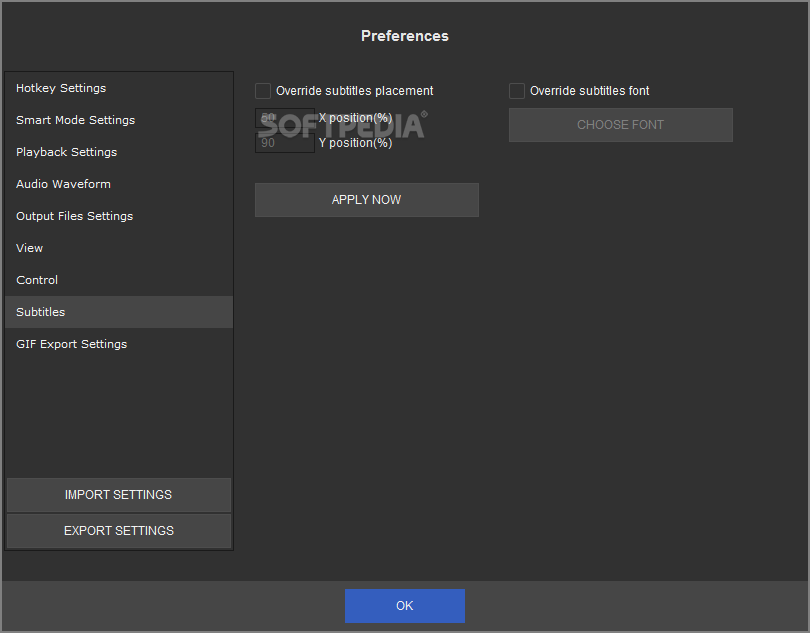Viewport: 810px width, 633px height.
Task: Select the Subtitles category
Action: (x=119, y=312)
